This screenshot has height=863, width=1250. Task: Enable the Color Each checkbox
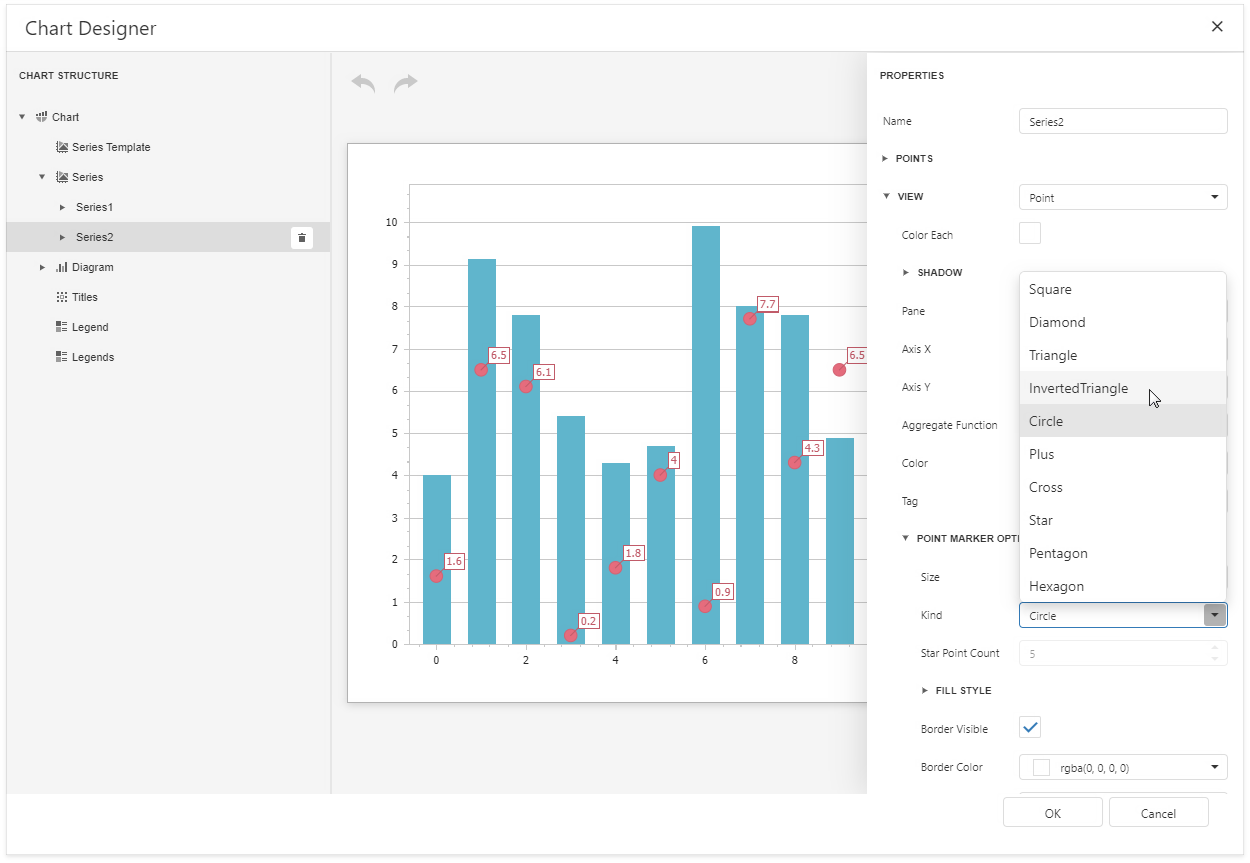click(1029, 233)
